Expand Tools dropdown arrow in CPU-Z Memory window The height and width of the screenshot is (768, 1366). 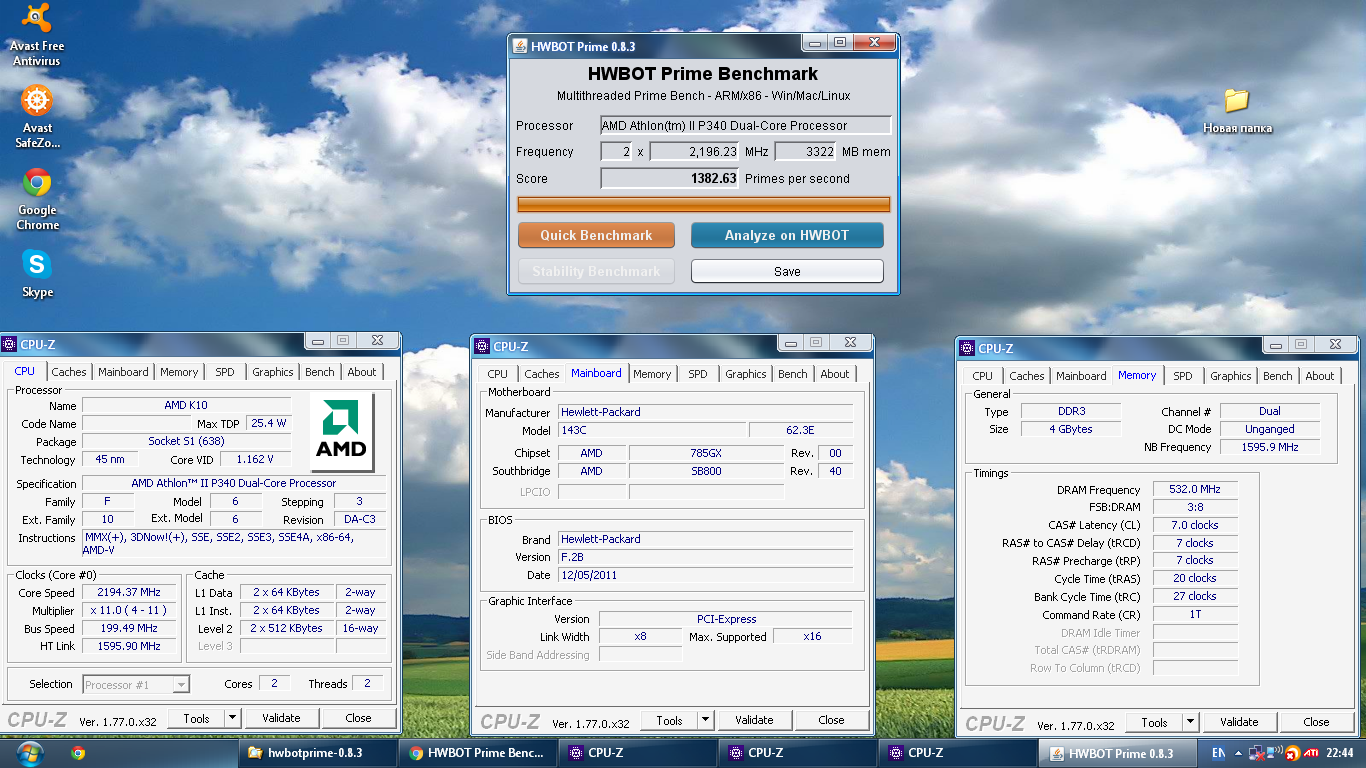pos(1190,722)
